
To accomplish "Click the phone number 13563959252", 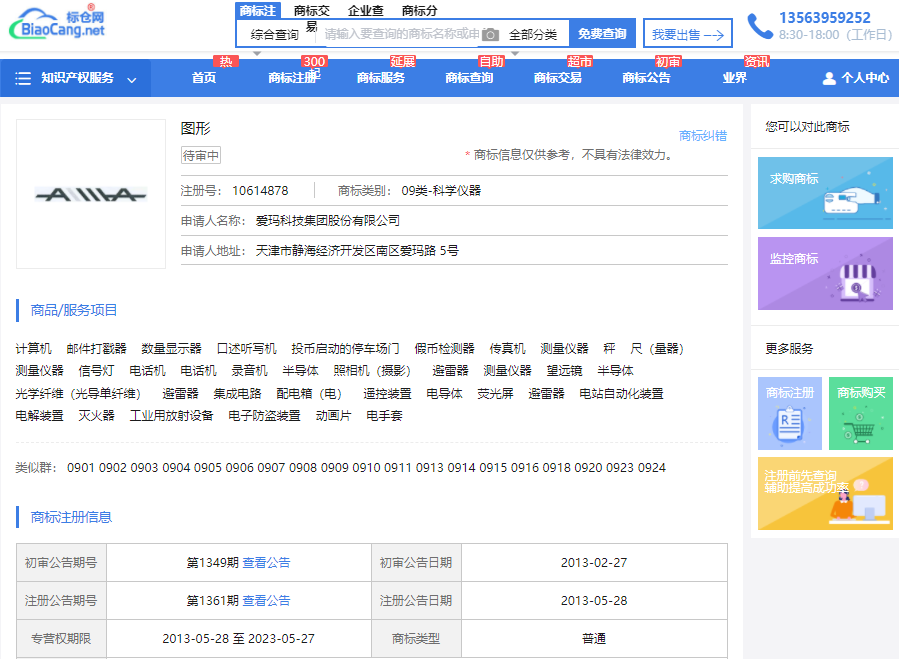I will [824, 18].
